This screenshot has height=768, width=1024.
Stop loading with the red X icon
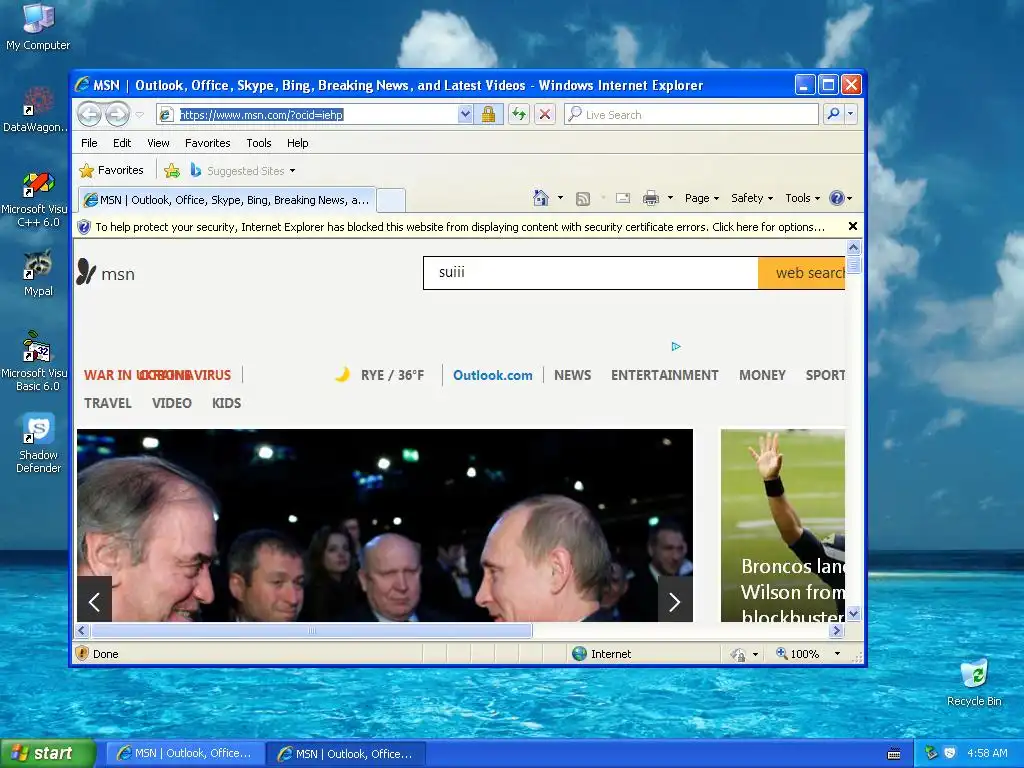click(544, 114)
